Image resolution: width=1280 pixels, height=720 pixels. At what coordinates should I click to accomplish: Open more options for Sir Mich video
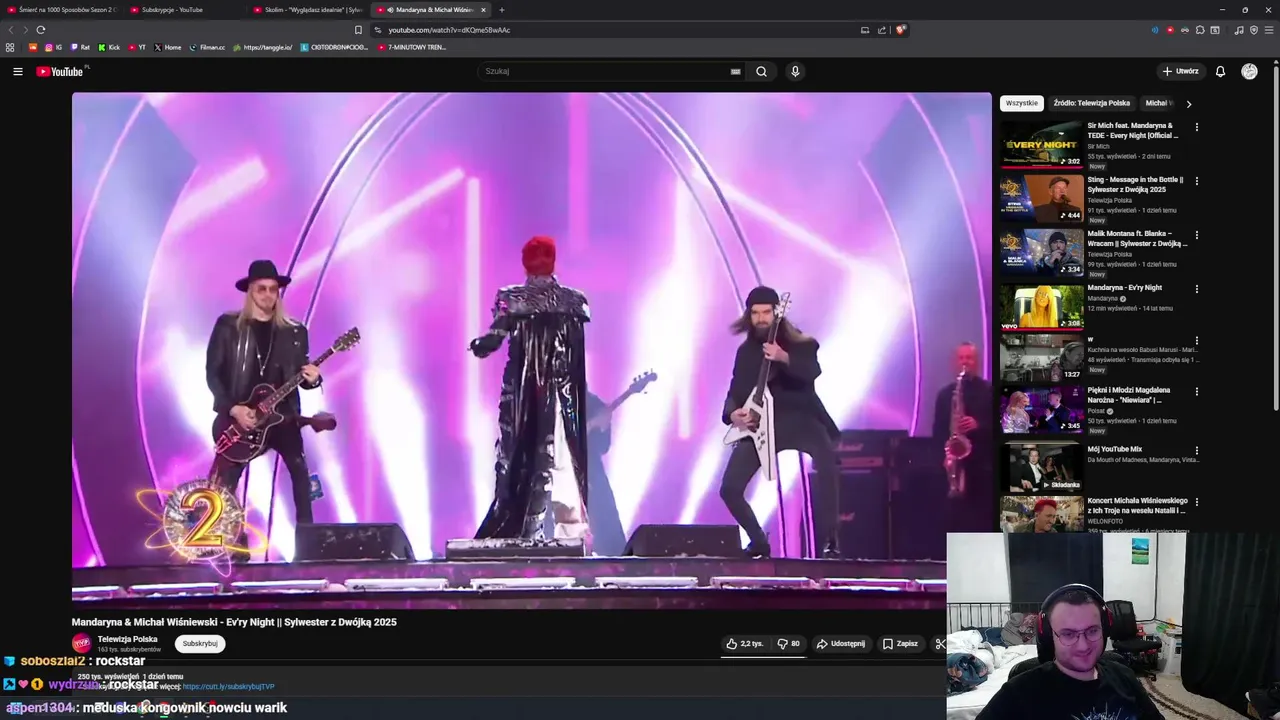tap(1196, 127)
